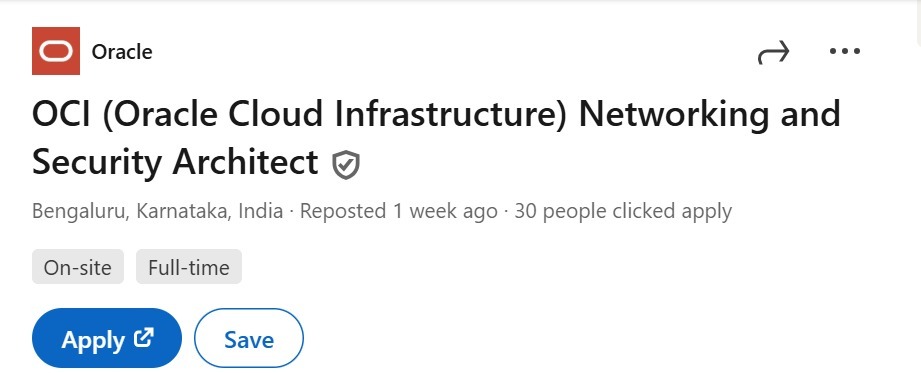This screenshot has width=921, height=373.
Task: Click Oracle Cloud Infrastructure in parentheses
Action: [x=334, y=114]
